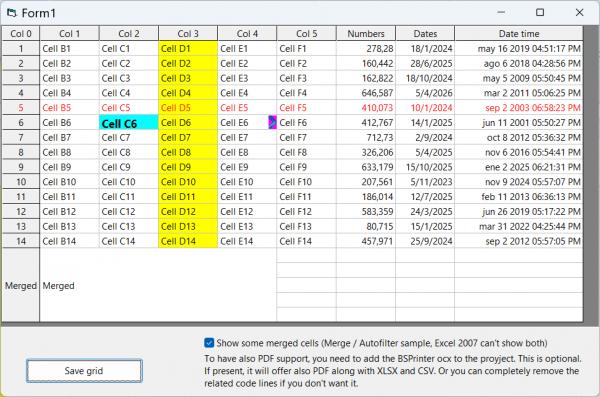Select yellow Cell D10
Screen dimensions: 600x397
point(188,182)
